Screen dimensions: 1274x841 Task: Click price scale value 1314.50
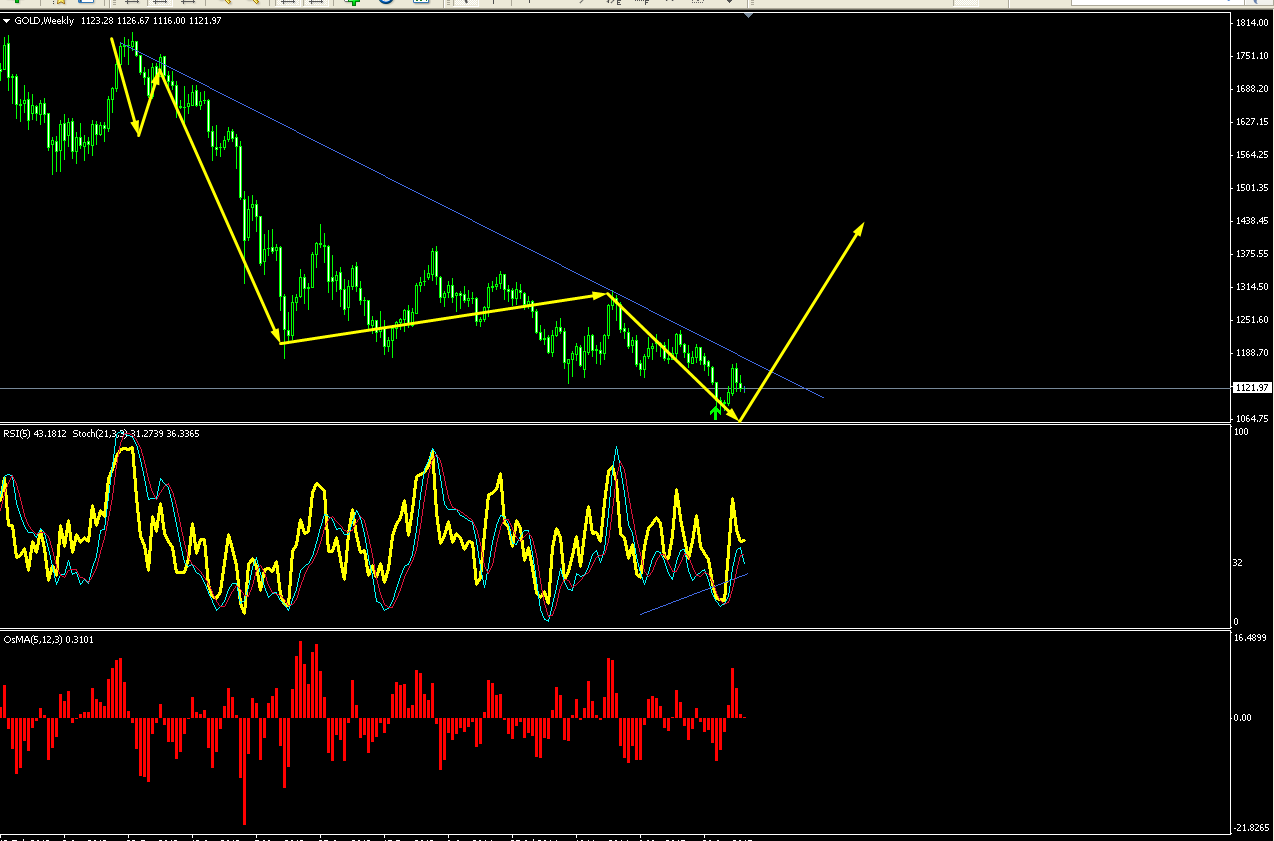click(1250, 286)
